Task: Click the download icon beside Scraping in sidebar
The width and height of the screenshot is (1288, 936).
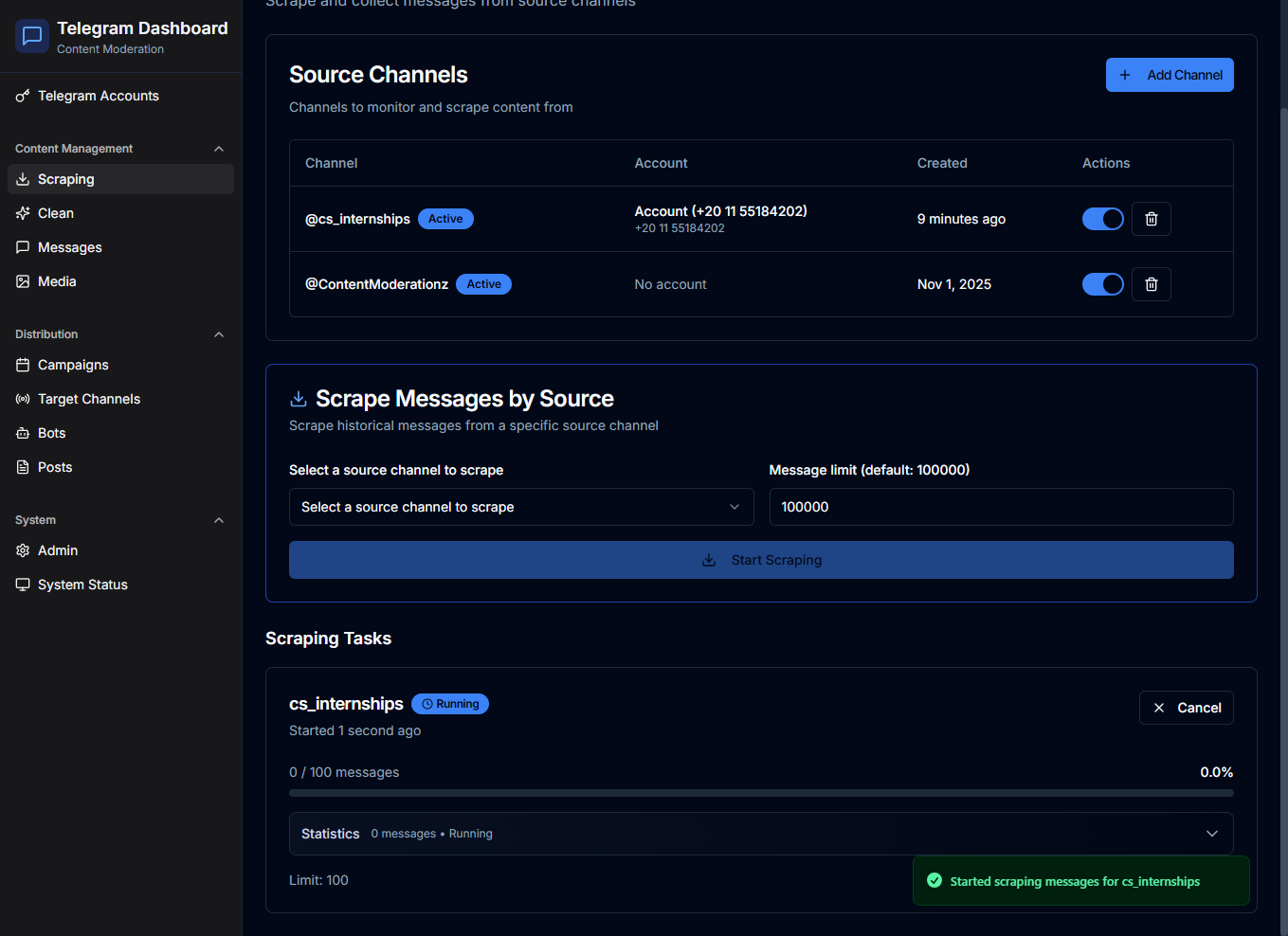Action: point(23,179)
